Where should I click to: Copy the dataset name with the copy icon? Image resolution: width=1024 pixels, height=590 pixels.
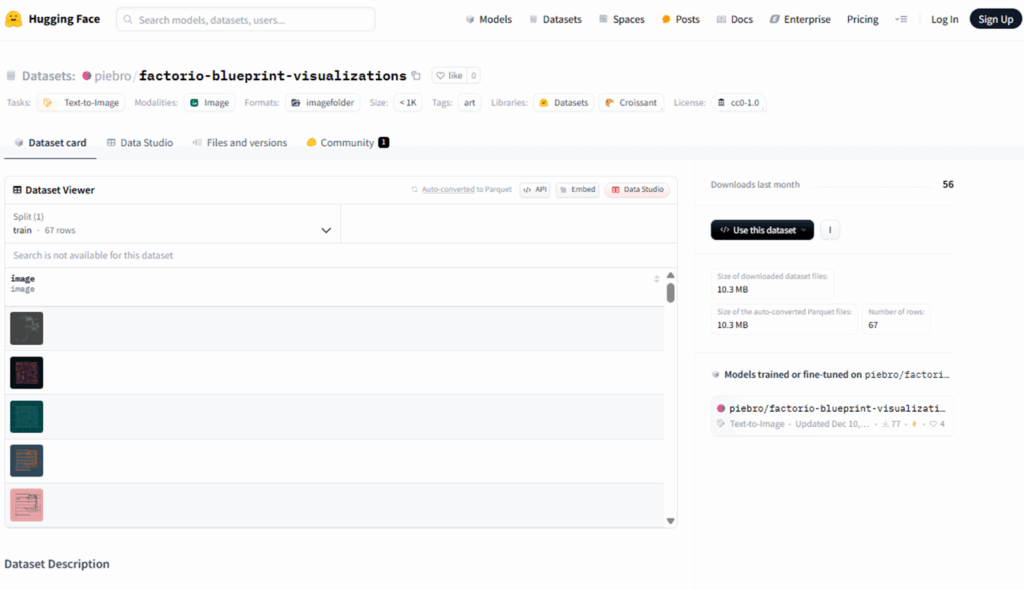click(x=416, y=76)
